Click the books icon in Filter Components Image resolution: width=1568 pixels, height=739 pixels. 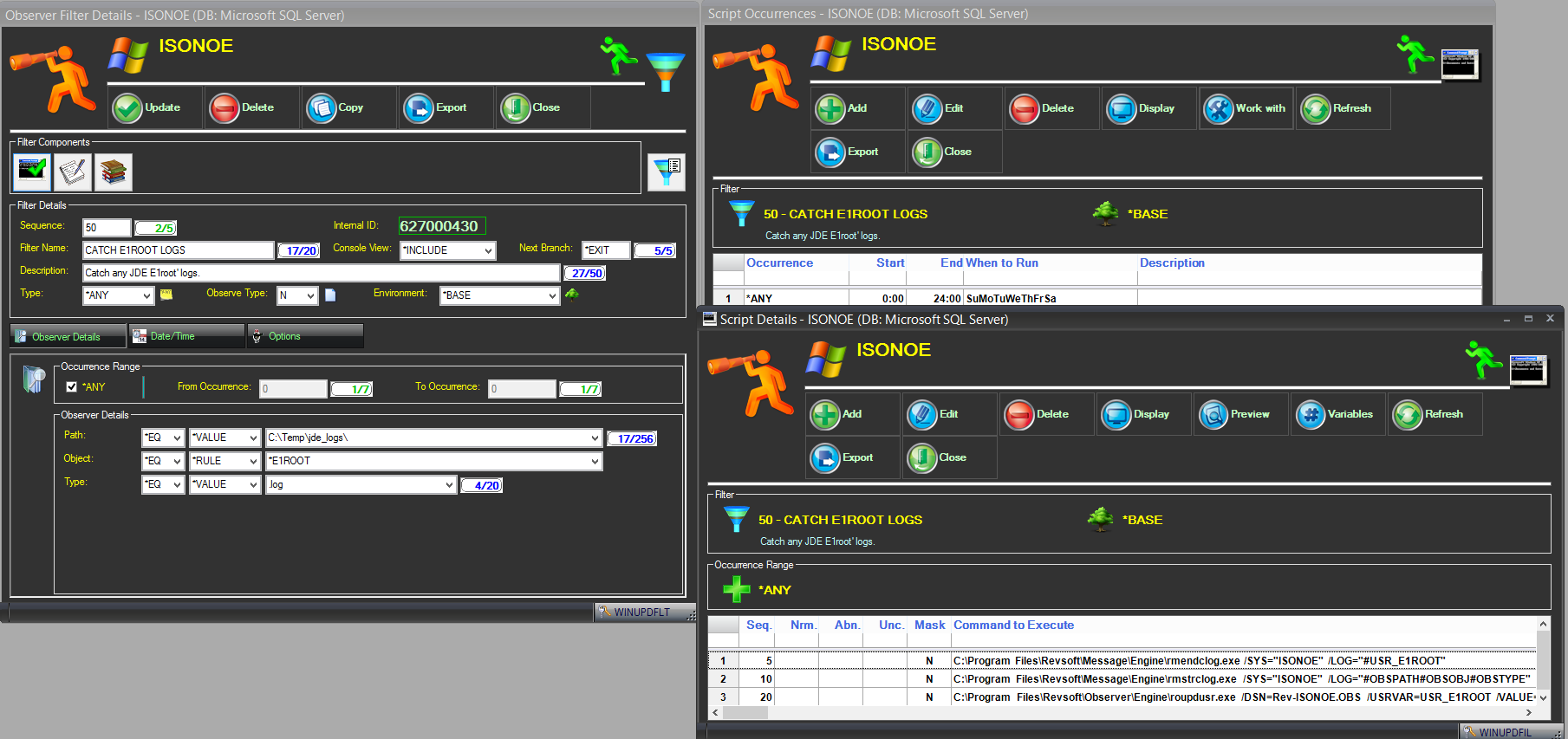click(x=113, y=172)
